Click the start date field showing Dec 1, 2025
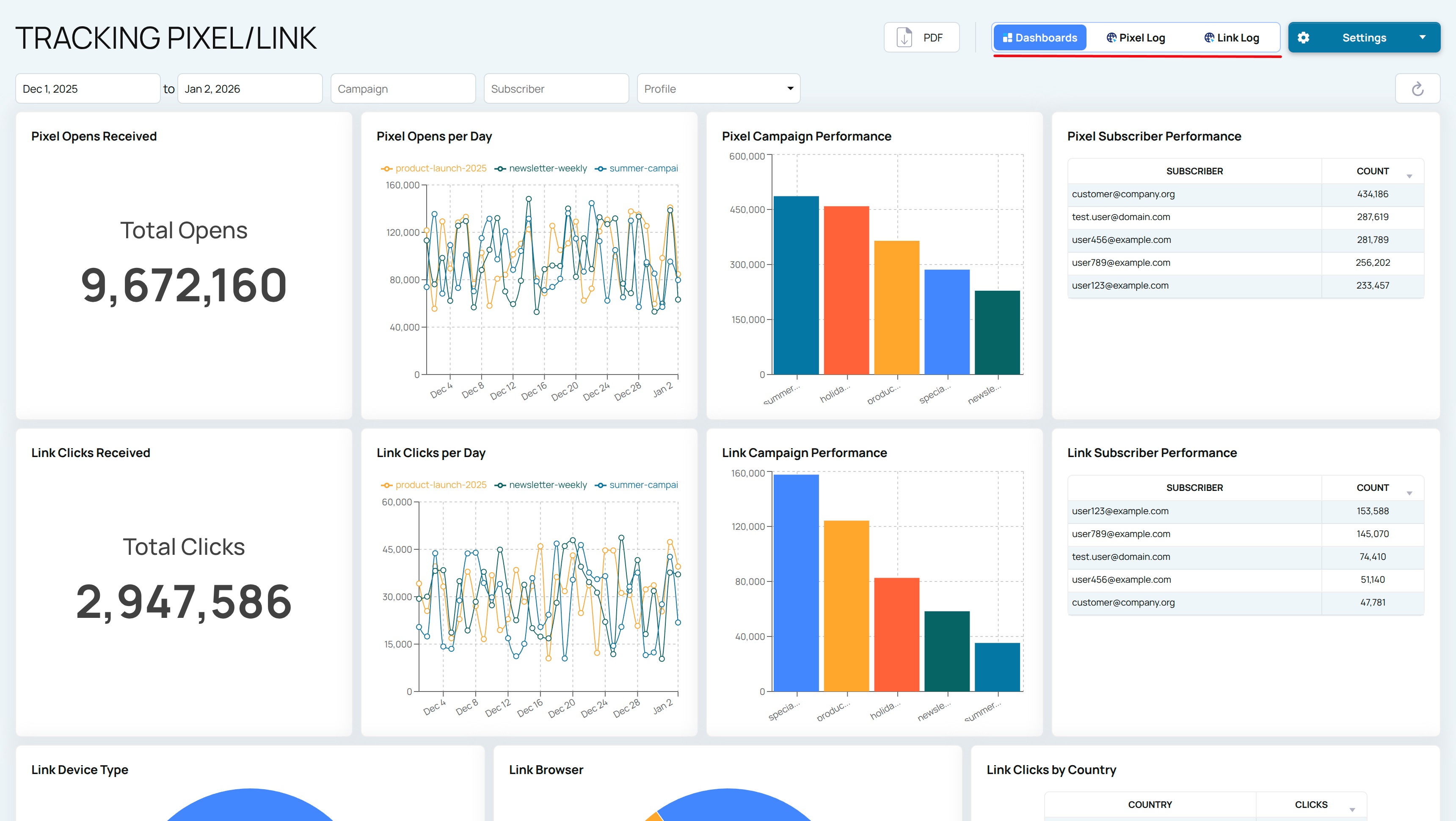Viewport: 1456px width, 821px height. (x=88, y=88)
